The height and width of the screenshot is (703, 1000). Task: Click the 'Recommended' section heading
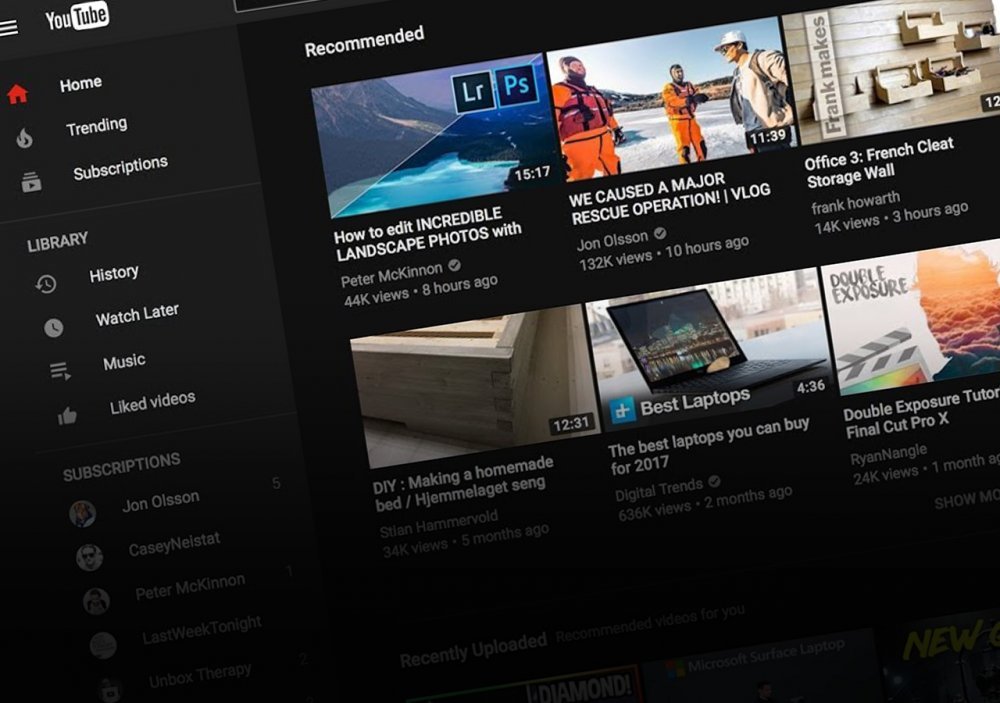coord(364,41)
